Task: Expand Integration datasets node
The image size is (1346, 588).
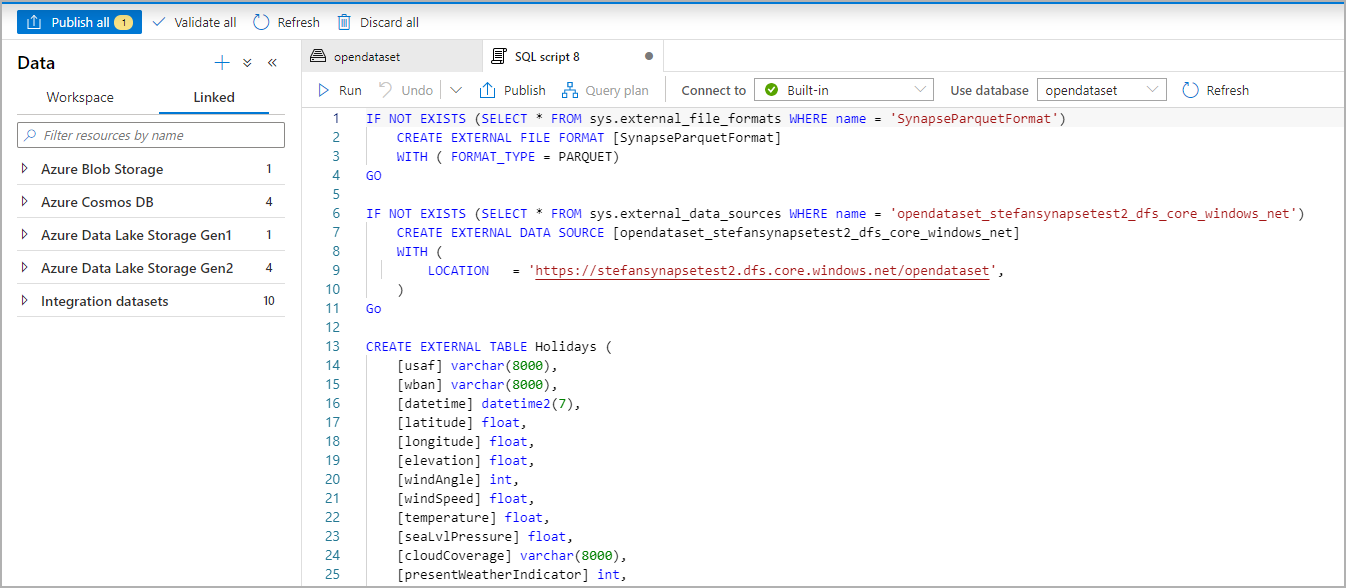Action: (25, 301)
